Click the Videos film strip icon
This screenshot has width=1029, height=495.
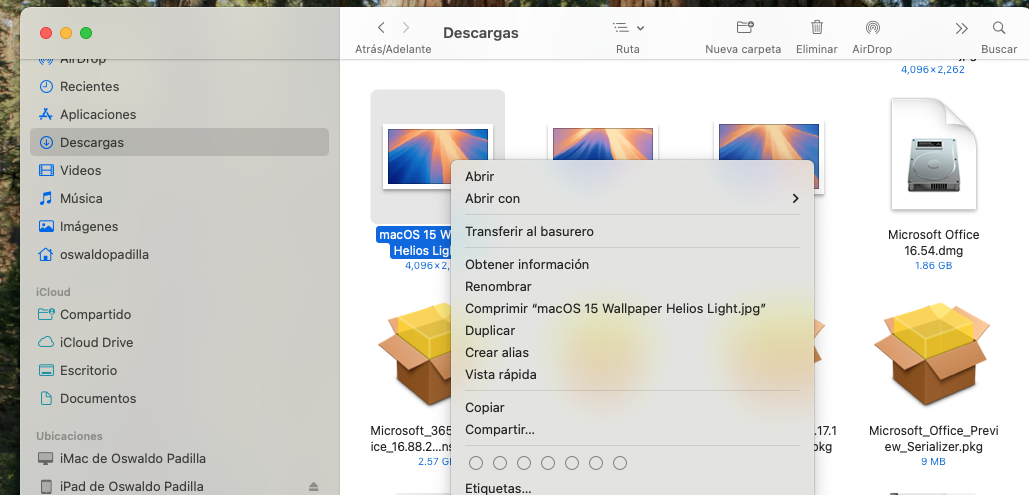click(46, 170)
